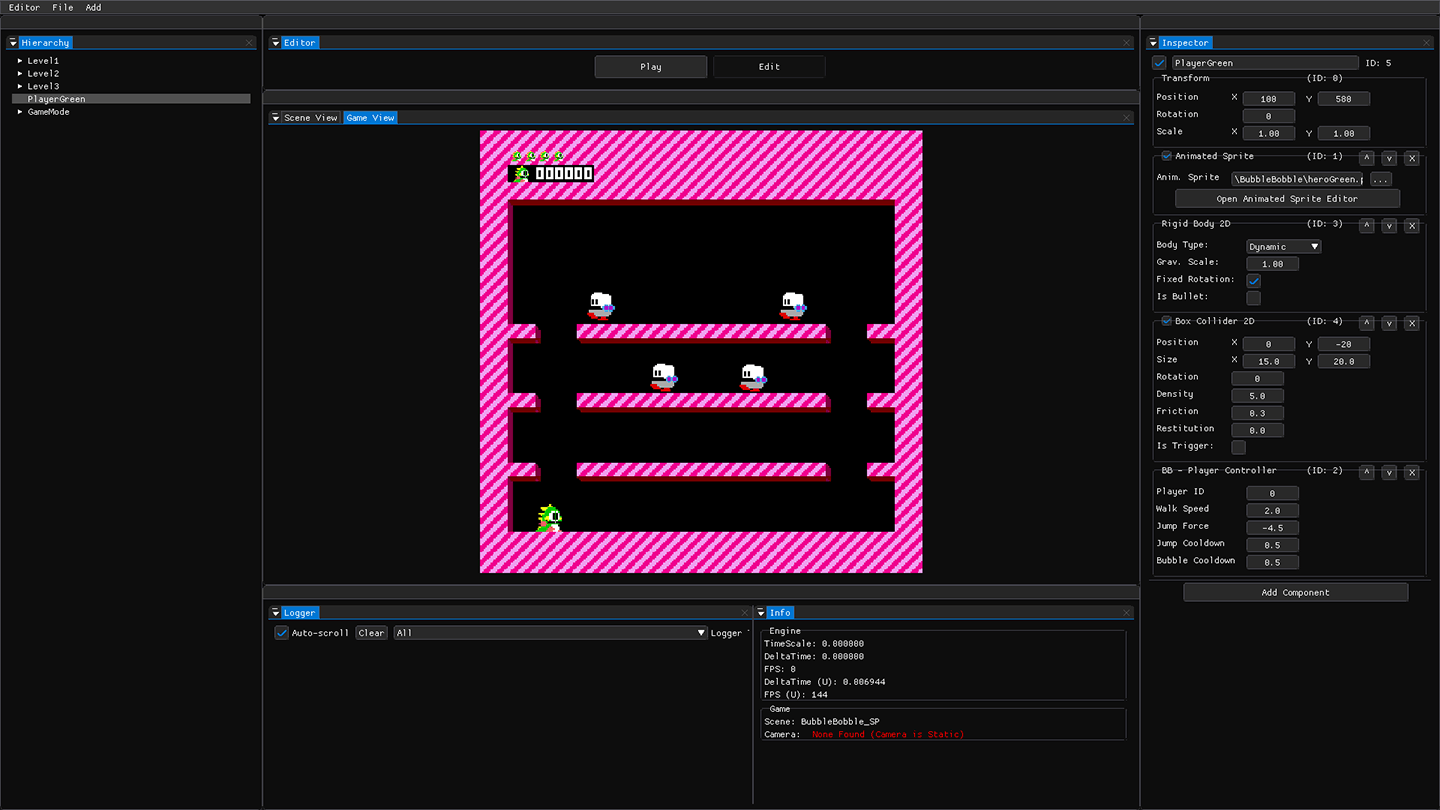Open Animated Sprite Editor
This screenshot has width=1440, height=810.
1287,199
